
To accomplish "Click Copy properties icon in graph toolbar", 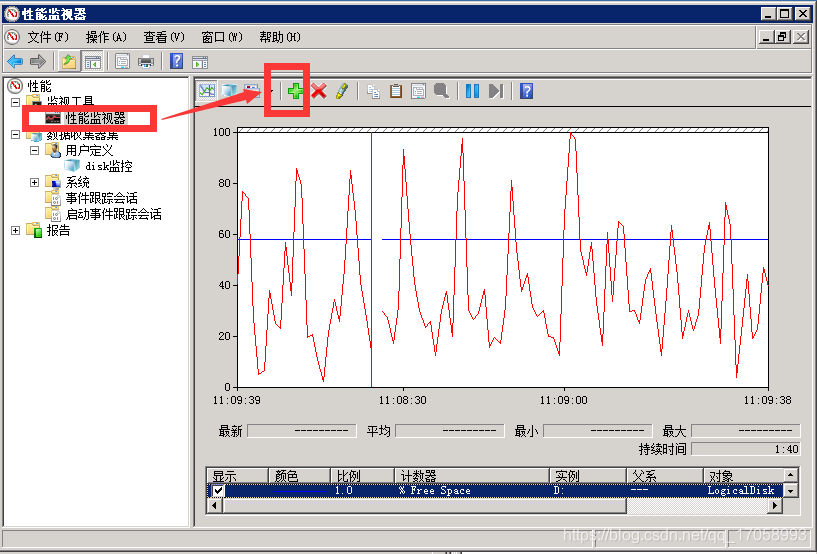I will pyautogui.click(x=373, y=91).
